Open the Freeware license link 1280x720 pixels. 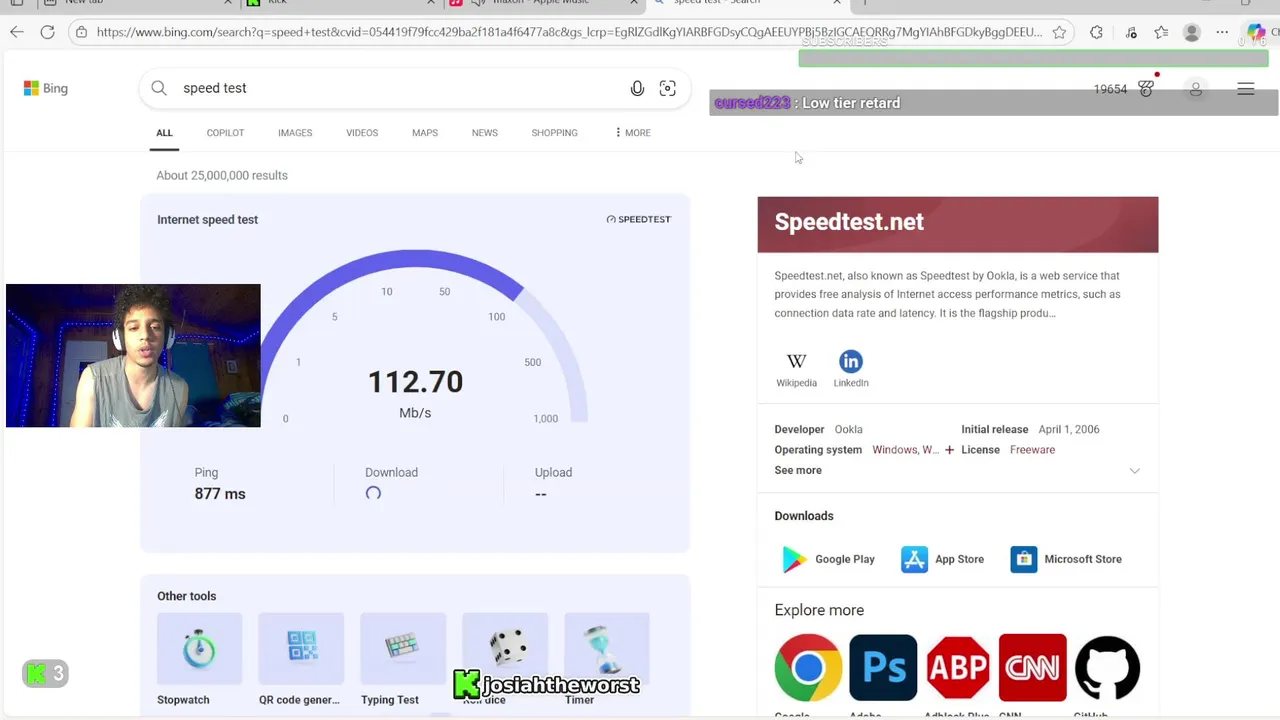point(1032,450)
